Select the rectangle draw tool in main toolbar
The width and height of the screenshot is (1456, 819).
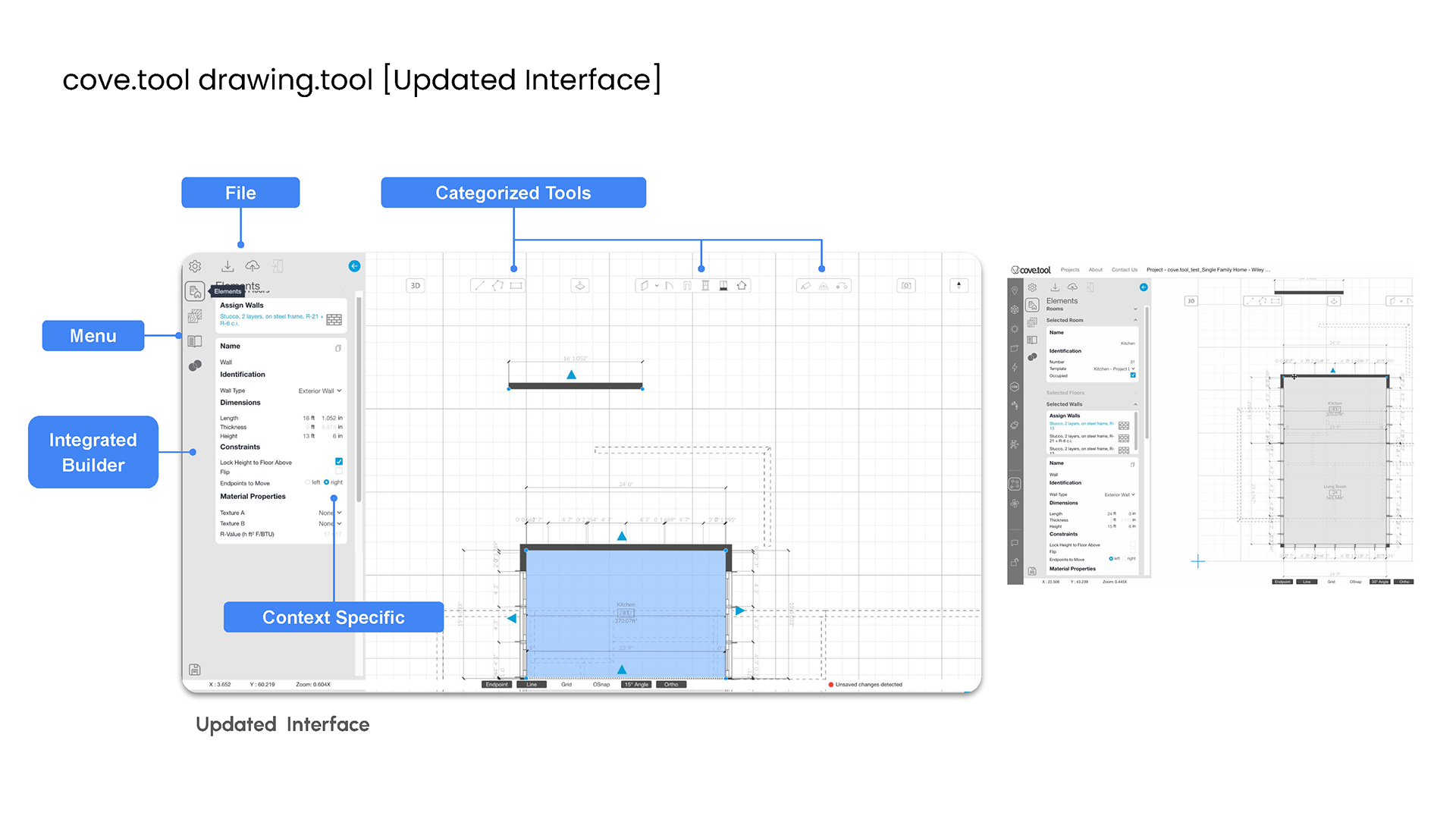pos(516,286)
